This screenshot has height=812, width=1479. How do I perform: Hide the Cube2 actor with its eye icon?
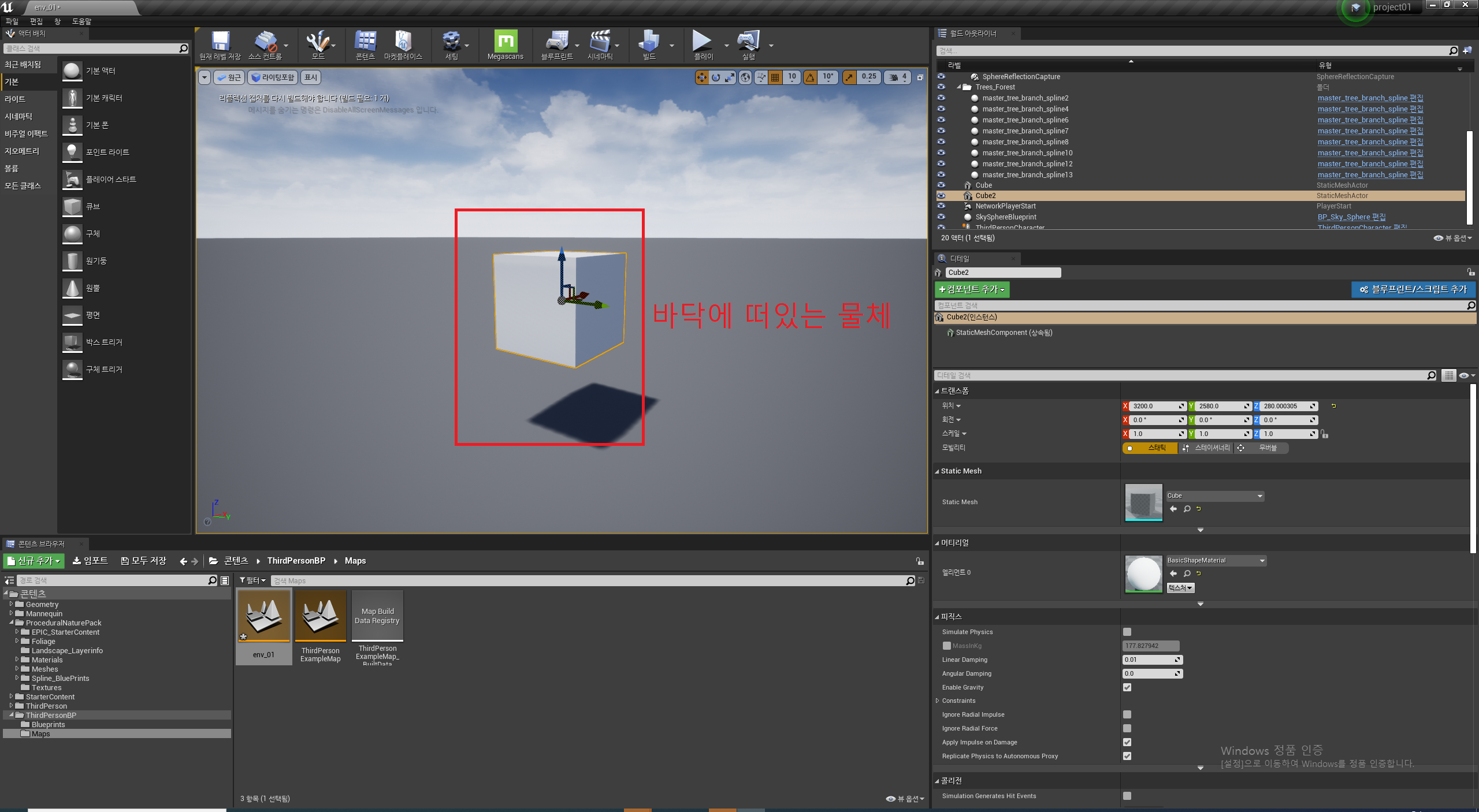coord(941,196)
